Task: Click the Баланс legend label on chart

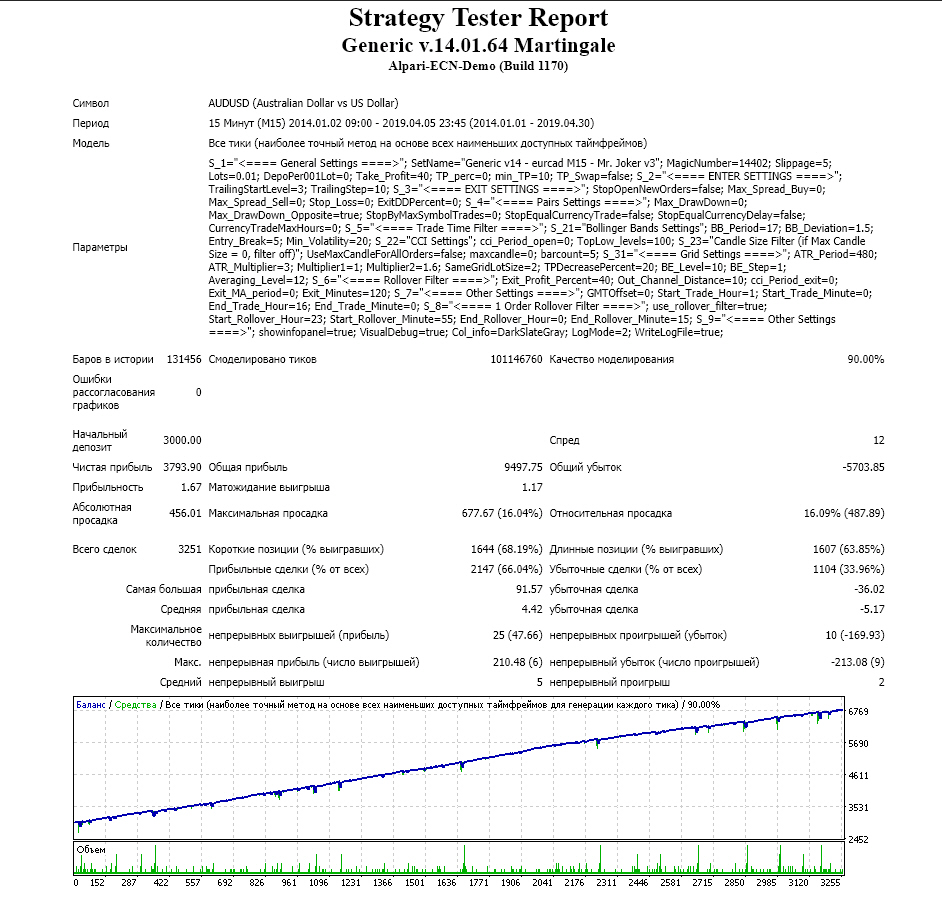Action: click(x=91, y=705)
